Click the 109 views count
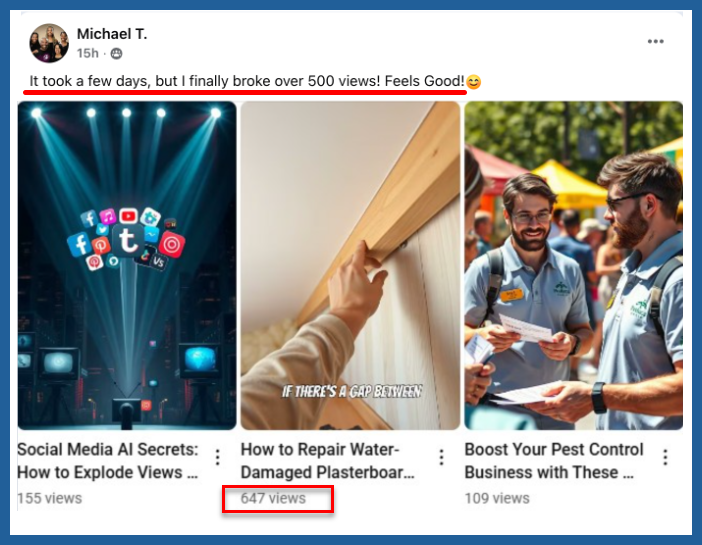The width and height of the screenshot is (702, 545). 497,498
